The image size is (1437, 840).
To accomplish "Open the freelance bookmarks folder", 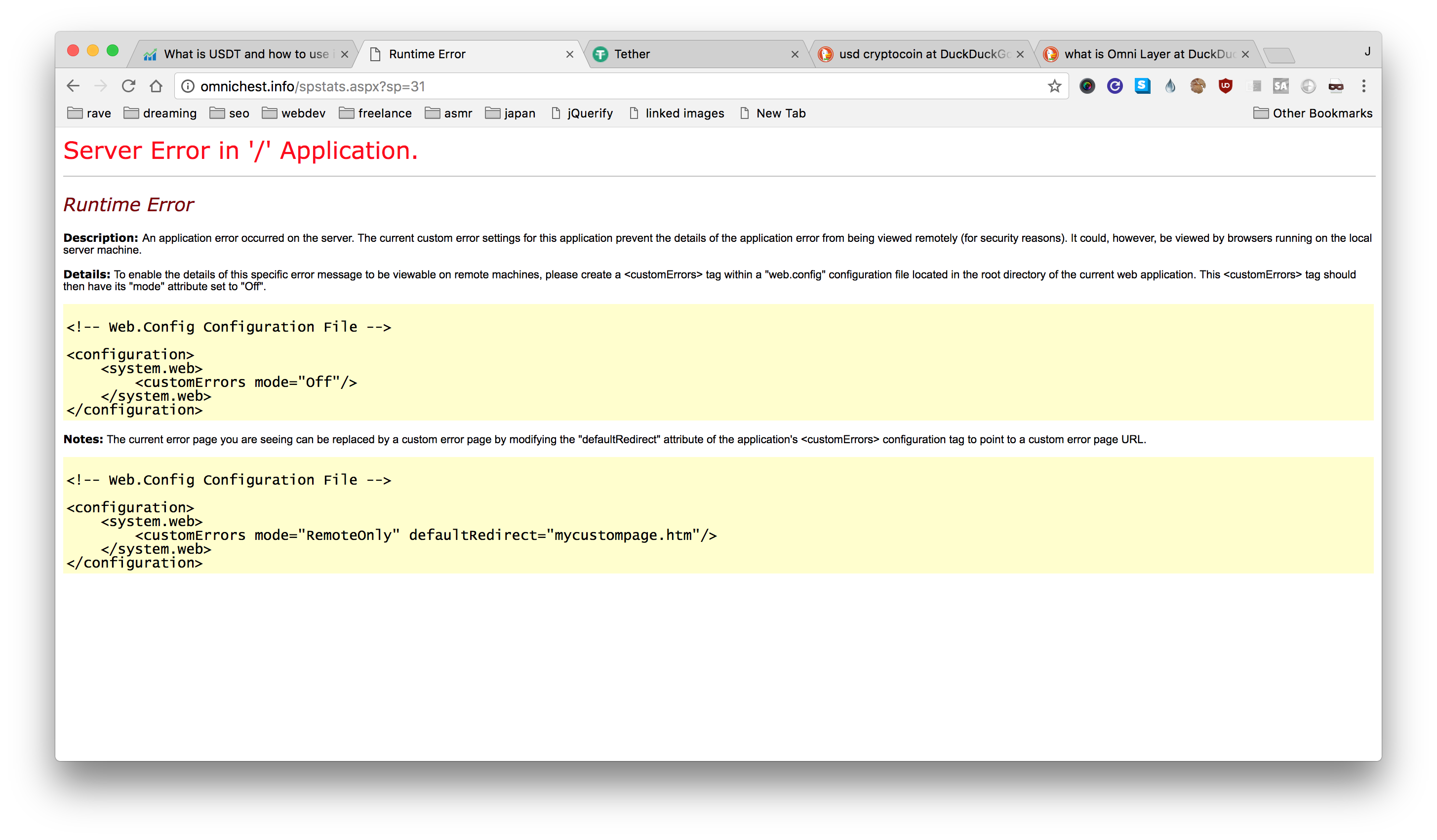I will pos(375,114).
